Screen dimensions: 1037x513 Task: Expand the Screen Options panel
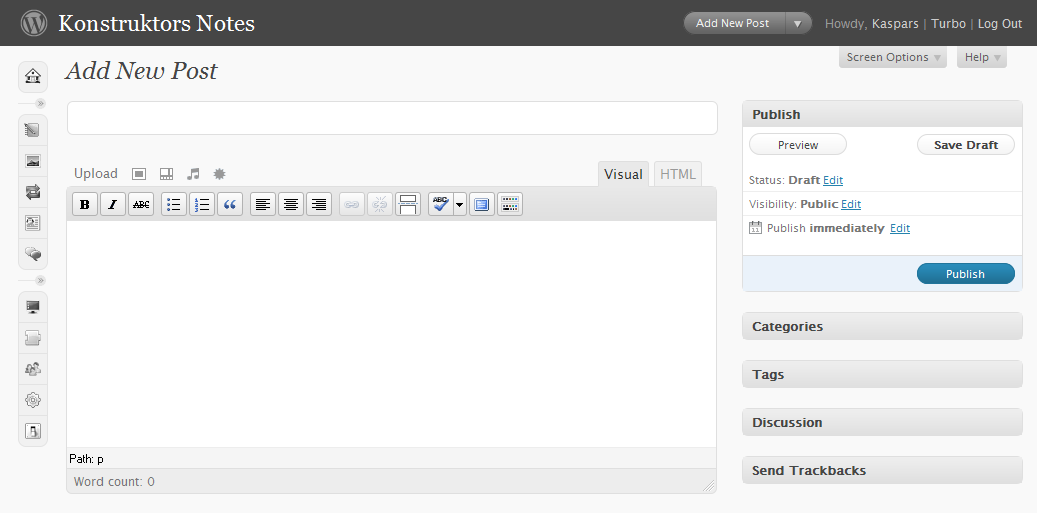pyautogui.click(x=893, y=58)
